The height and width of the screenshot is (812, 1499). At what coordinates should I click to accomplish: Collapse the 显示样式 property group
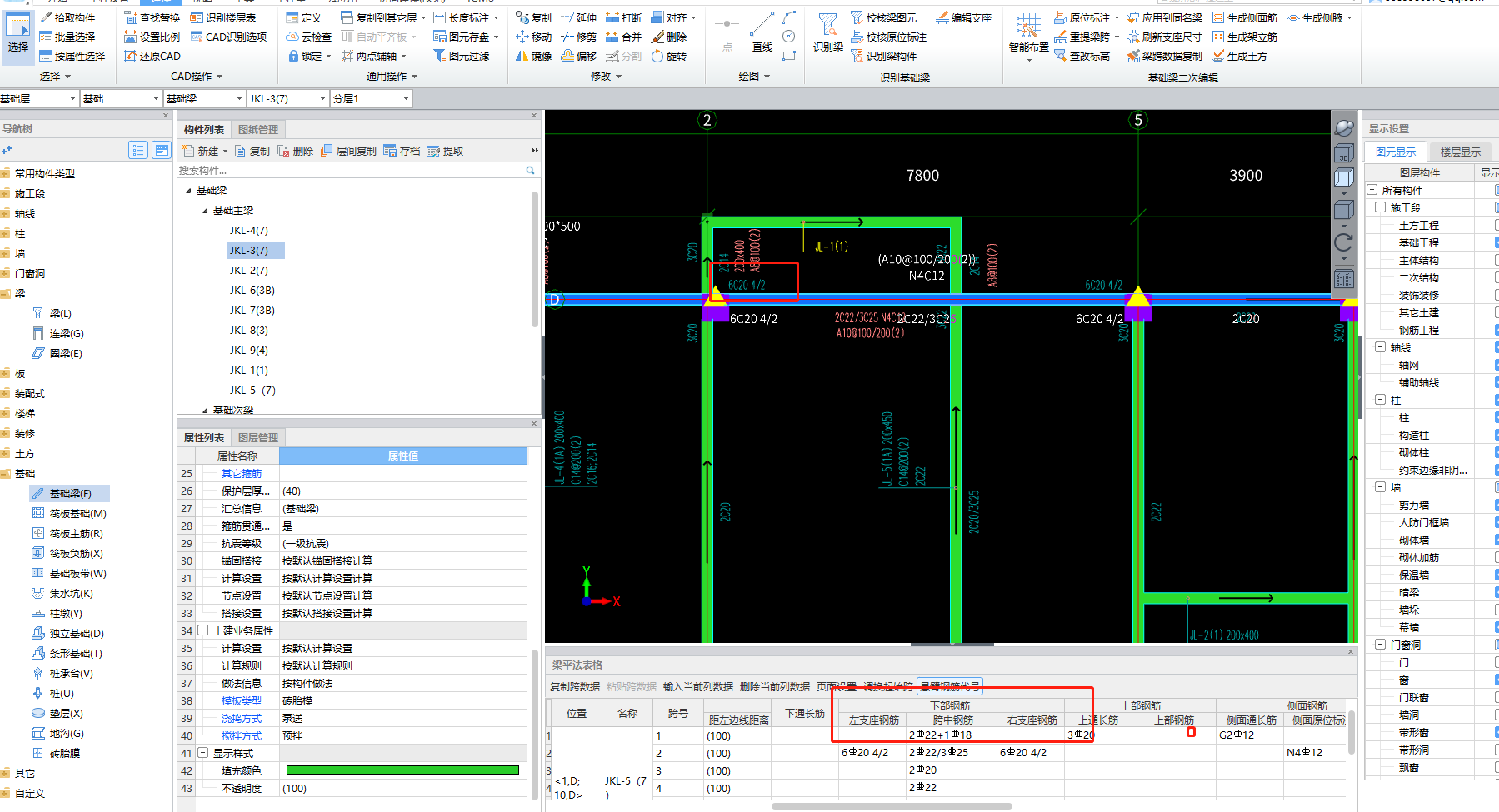[203, 753]
